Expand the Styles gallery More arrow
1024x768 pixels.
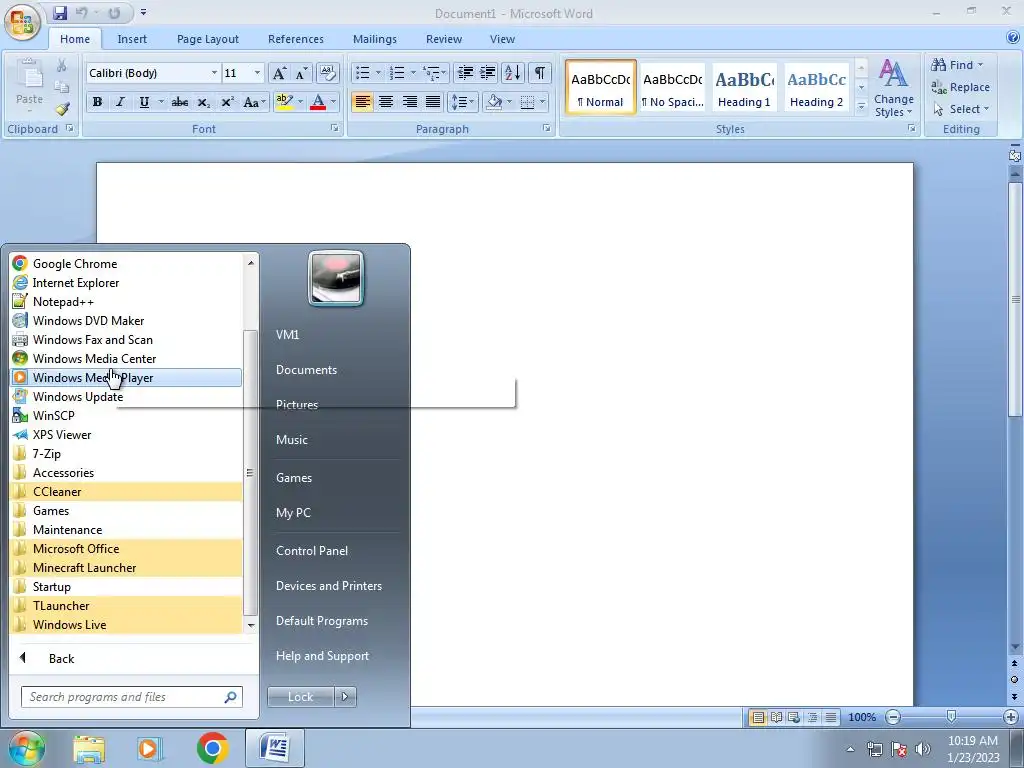[861, 106]
